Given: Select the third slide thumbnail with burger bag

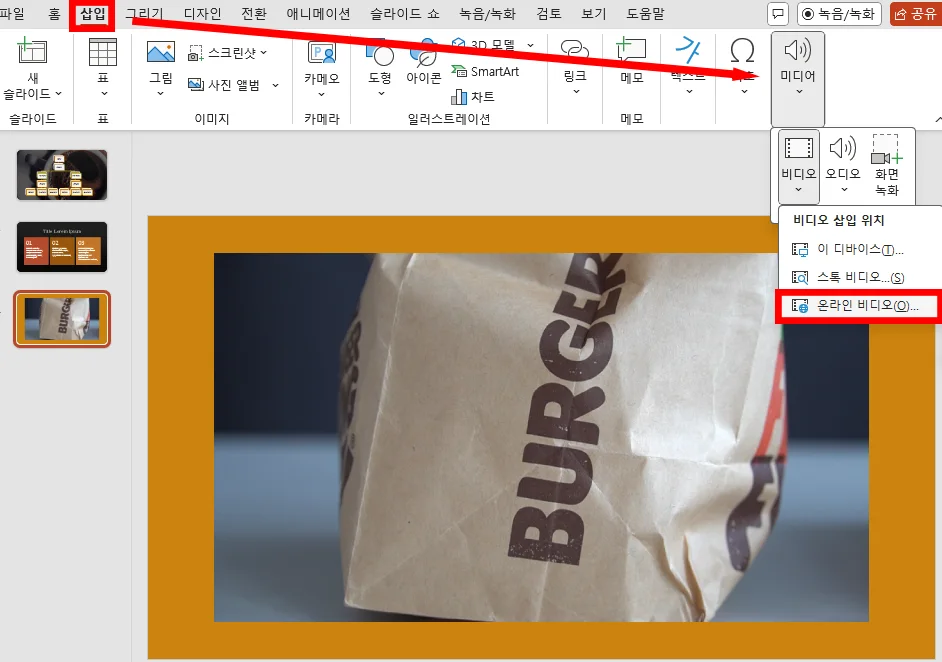Looking at the screenshot, I should 62,319.
